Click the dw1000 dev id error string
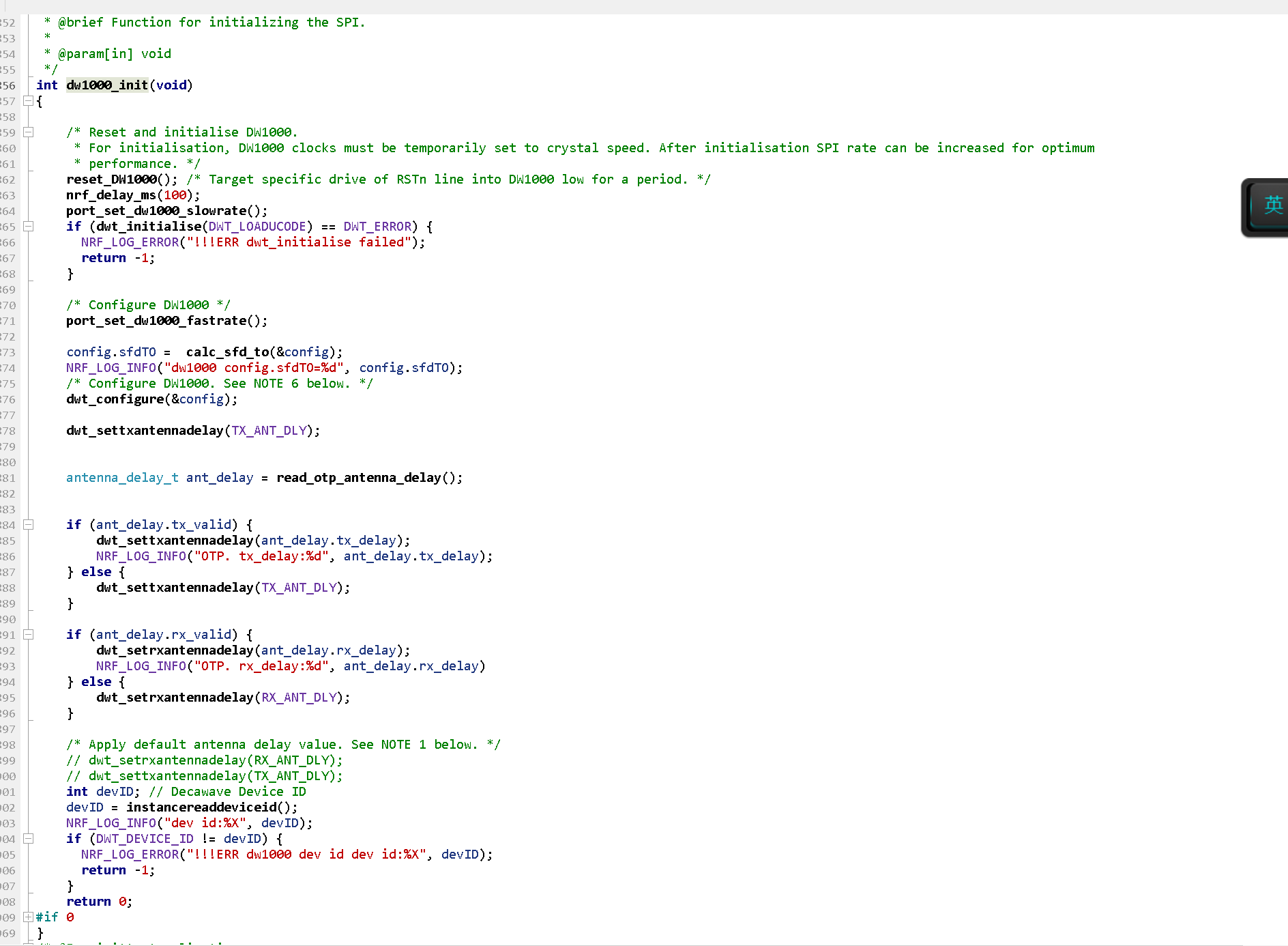1288x946 pixels. 306,855
